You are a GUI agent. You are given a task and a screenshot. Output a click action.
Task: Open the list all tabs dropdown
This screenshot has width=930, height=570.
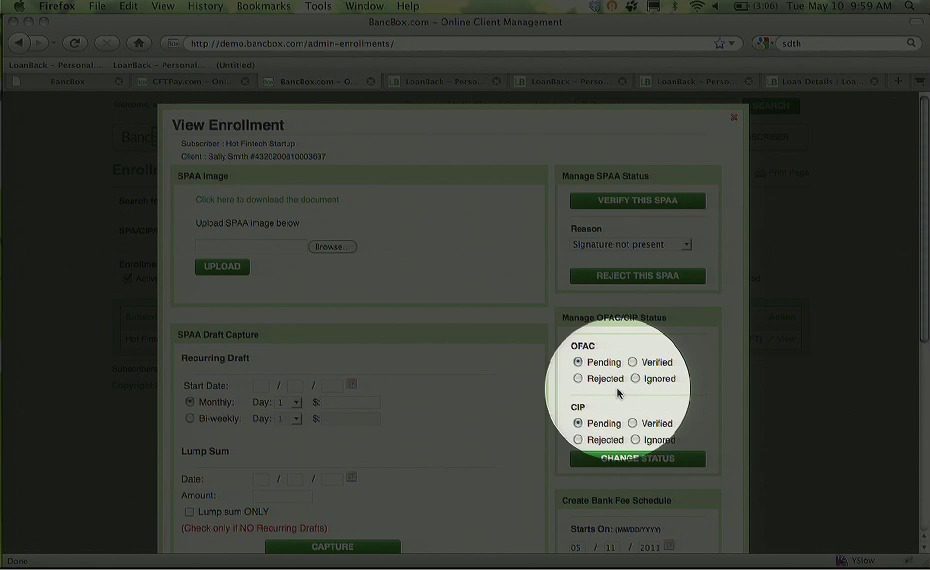click(x=920, y=81)
